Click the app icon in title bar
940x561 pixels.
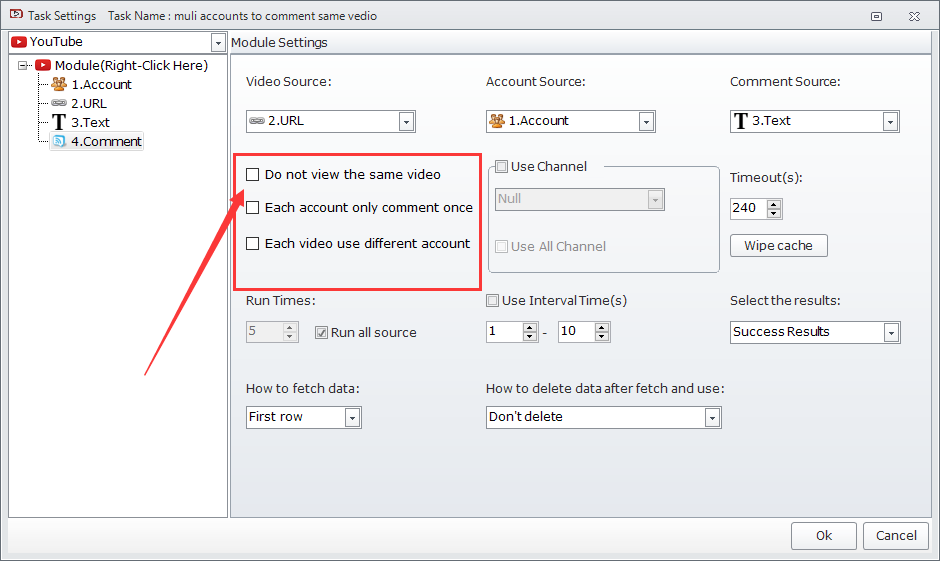16,15
